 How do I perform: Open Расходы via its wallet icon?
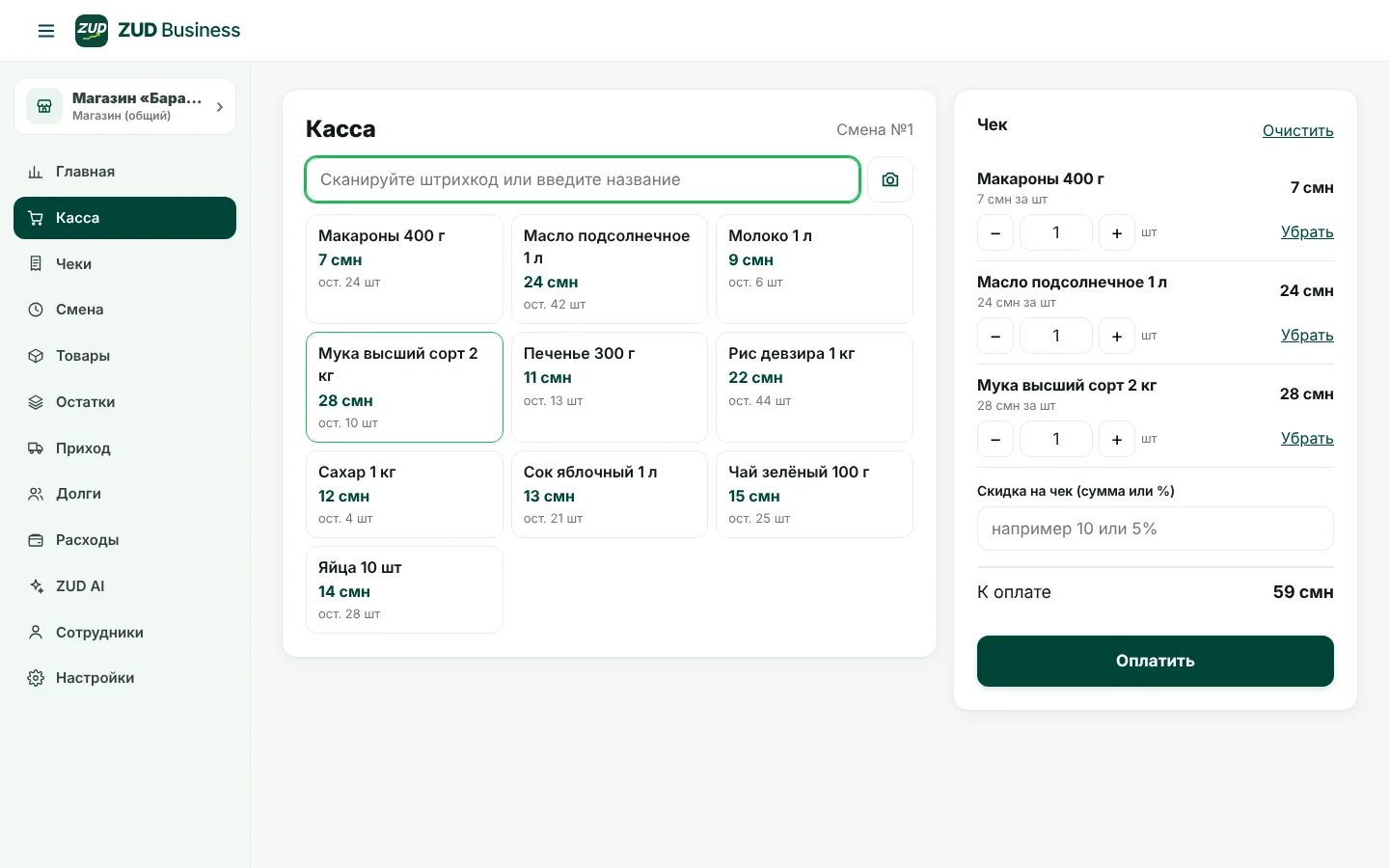36,540
